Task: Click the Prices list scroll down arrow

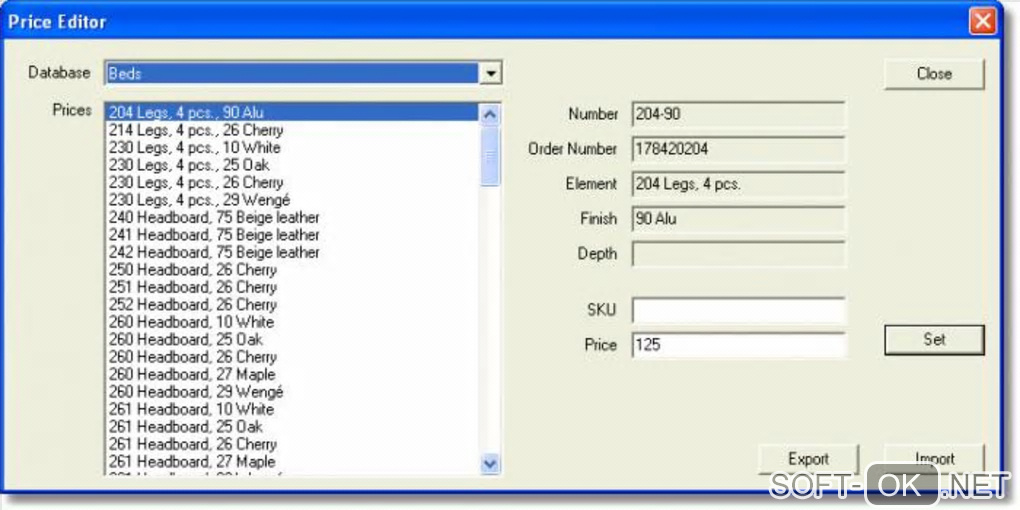Action: (490, 463)
